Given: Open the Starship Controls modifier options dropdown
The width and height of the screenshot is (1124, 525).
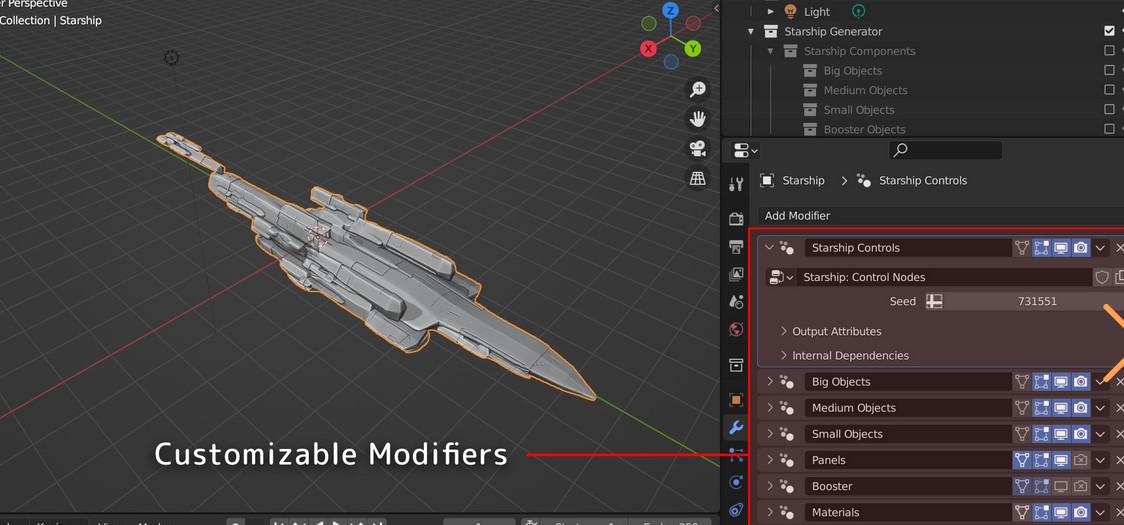Looking at the screenshot, I should point(1100,248).
